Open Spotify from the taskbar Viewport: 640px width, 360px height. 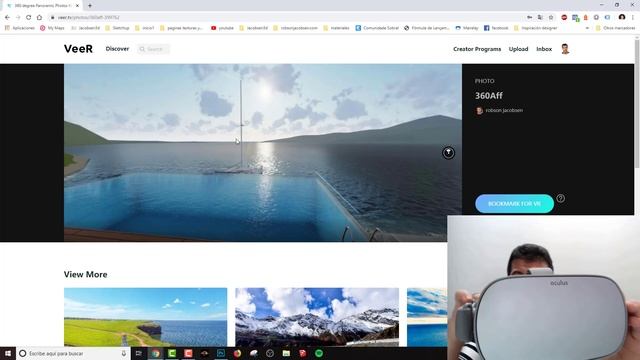(x=319, y=353)
